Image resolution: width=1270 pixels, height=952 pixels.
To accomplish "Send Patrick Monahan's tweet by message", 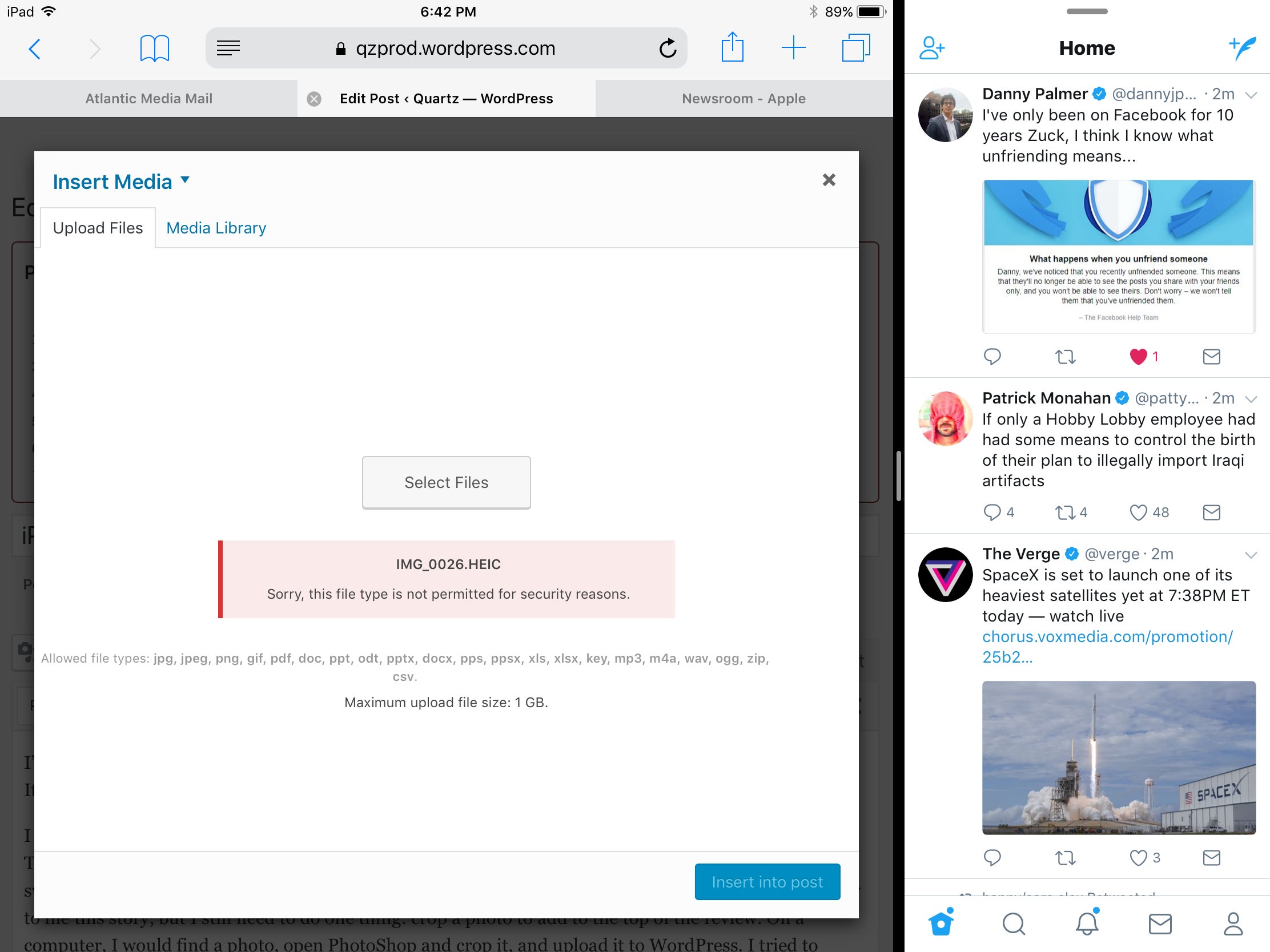I will (1211, 512).
